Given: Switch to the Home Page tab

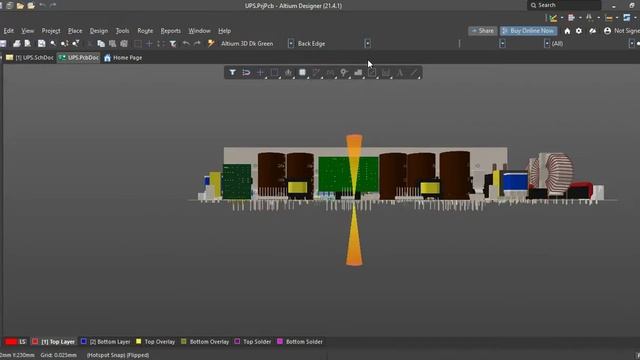Looking at the screenshot, I should tap(123, 58).
